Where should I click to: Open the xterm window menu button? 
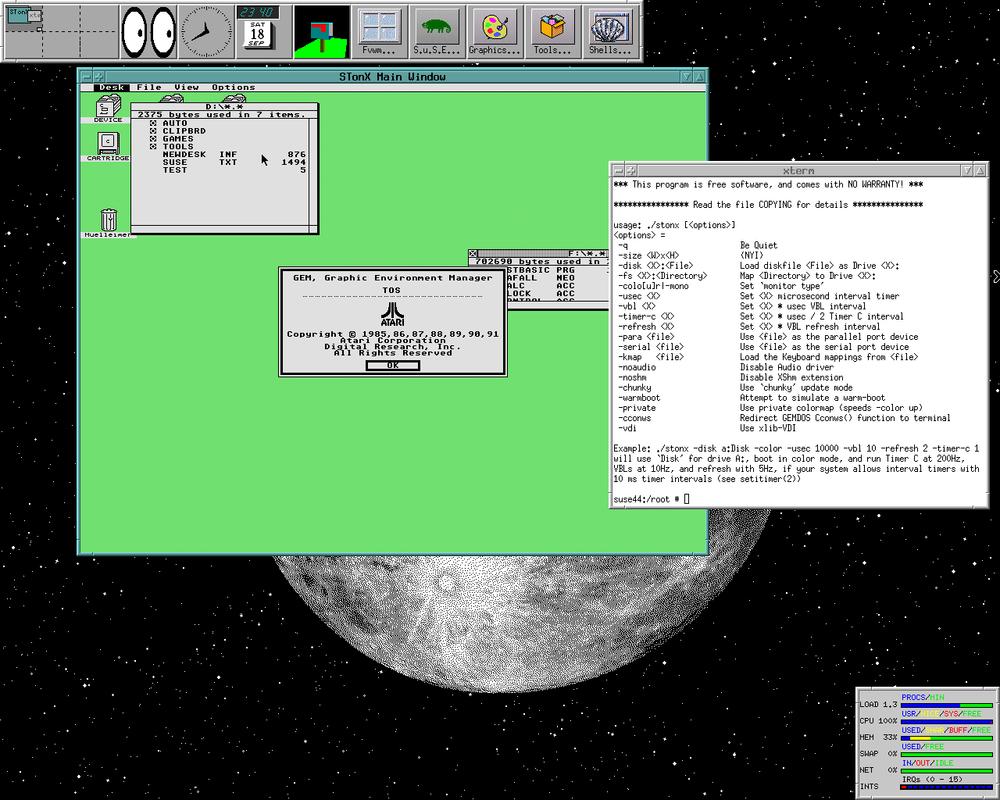tap(619, 170)
